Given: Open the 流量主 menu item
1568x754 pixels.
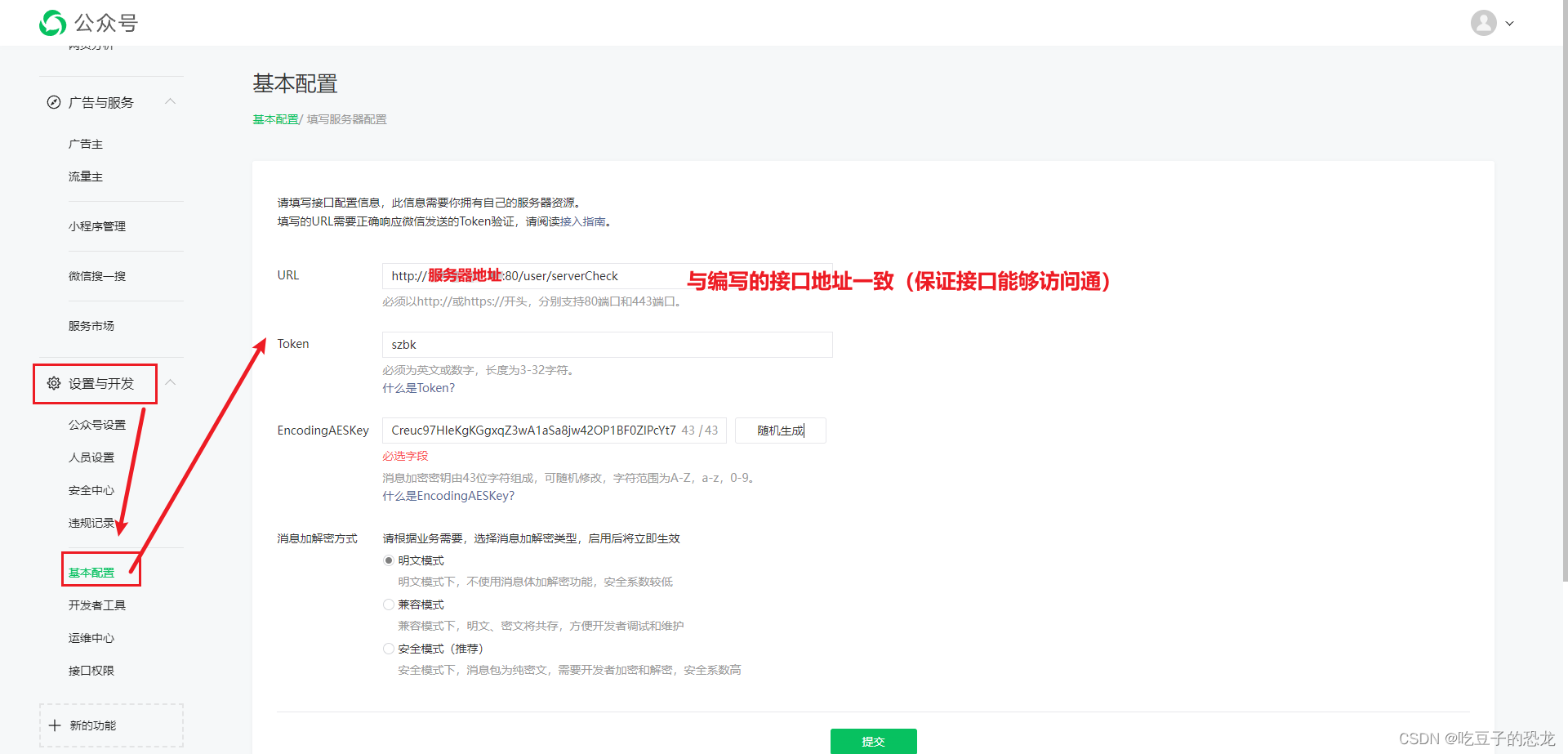Looking at the screenshot, I should (x=86, y=177).
